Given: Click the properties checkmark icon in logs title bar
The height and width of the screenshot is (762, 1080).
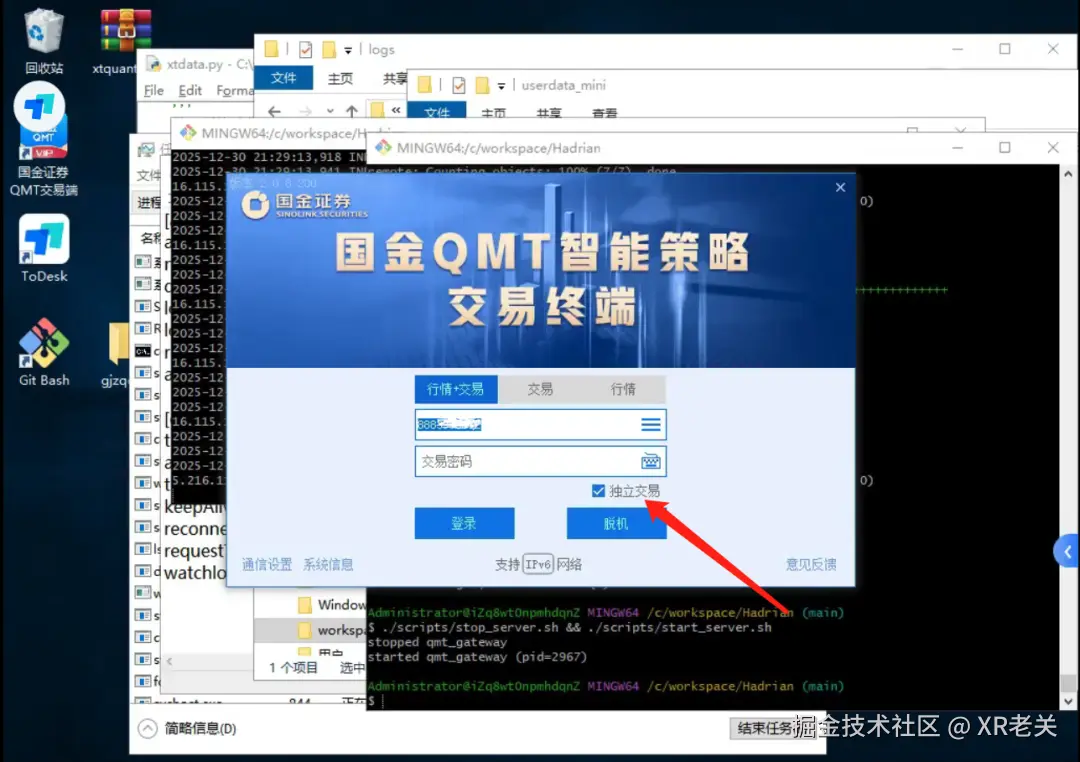Looking at the screenshot, I should [x=306, y=50].
